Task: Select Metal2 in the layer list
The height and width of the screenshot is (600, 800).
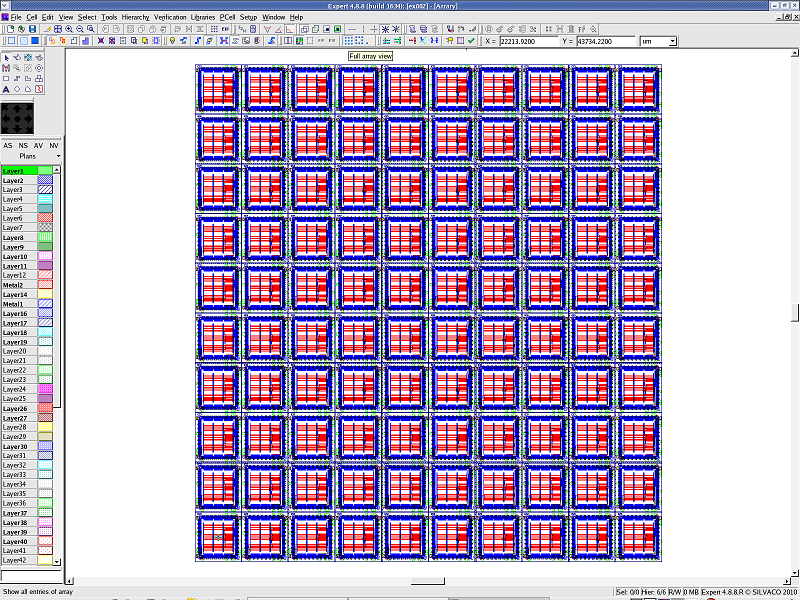Action: [18, 285]
